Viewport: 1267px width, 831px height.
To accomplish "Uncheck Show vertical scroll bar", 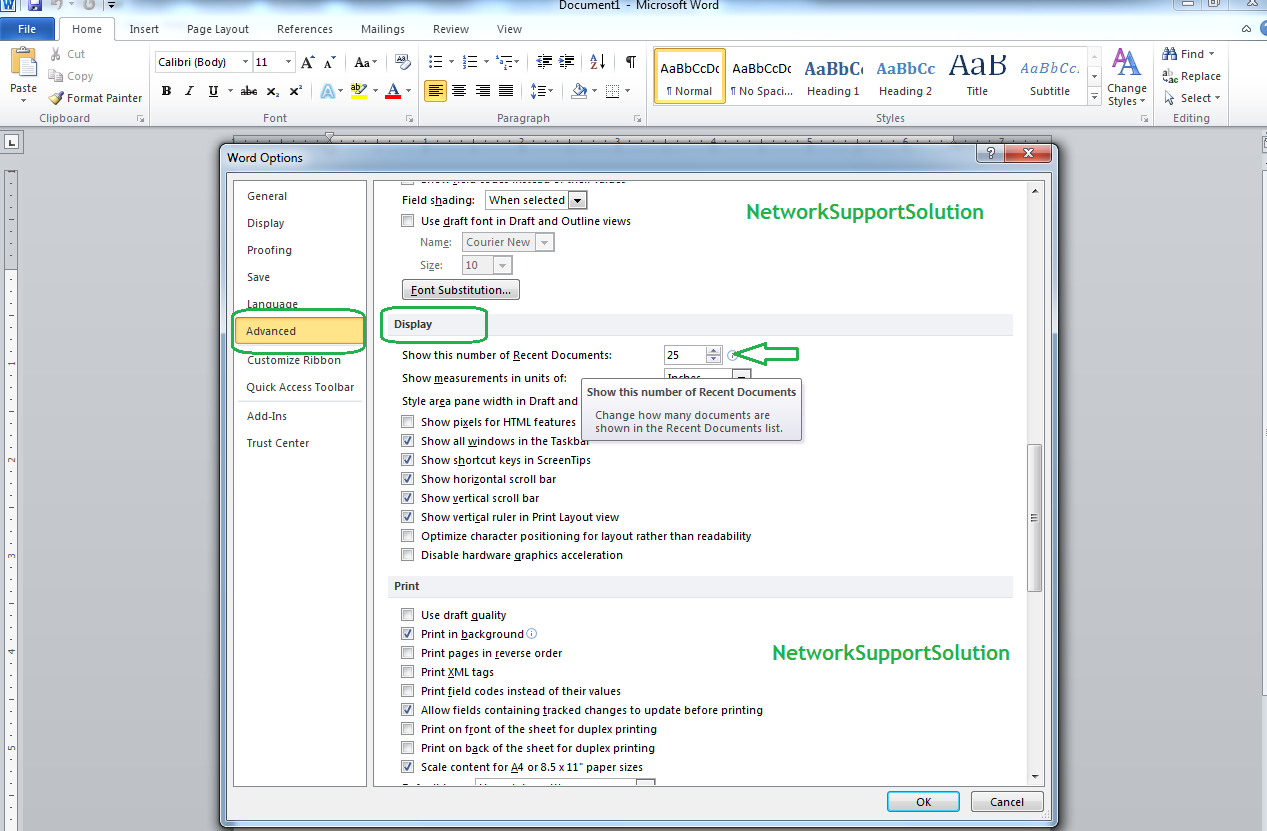I will pyautogui.click(x=407, y=498).
